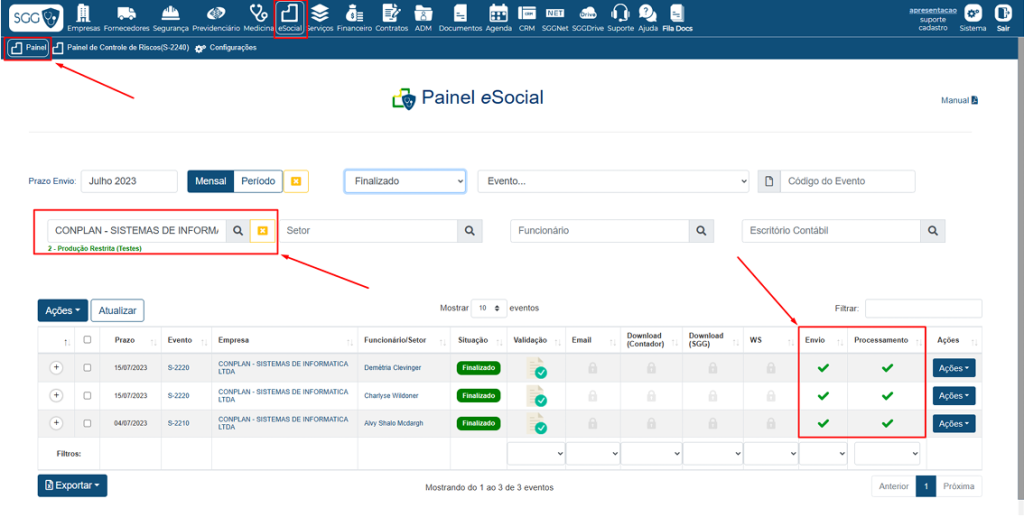1024x517 pixels.
Task: Click page 1 pagination button
Action: point(925,486)
